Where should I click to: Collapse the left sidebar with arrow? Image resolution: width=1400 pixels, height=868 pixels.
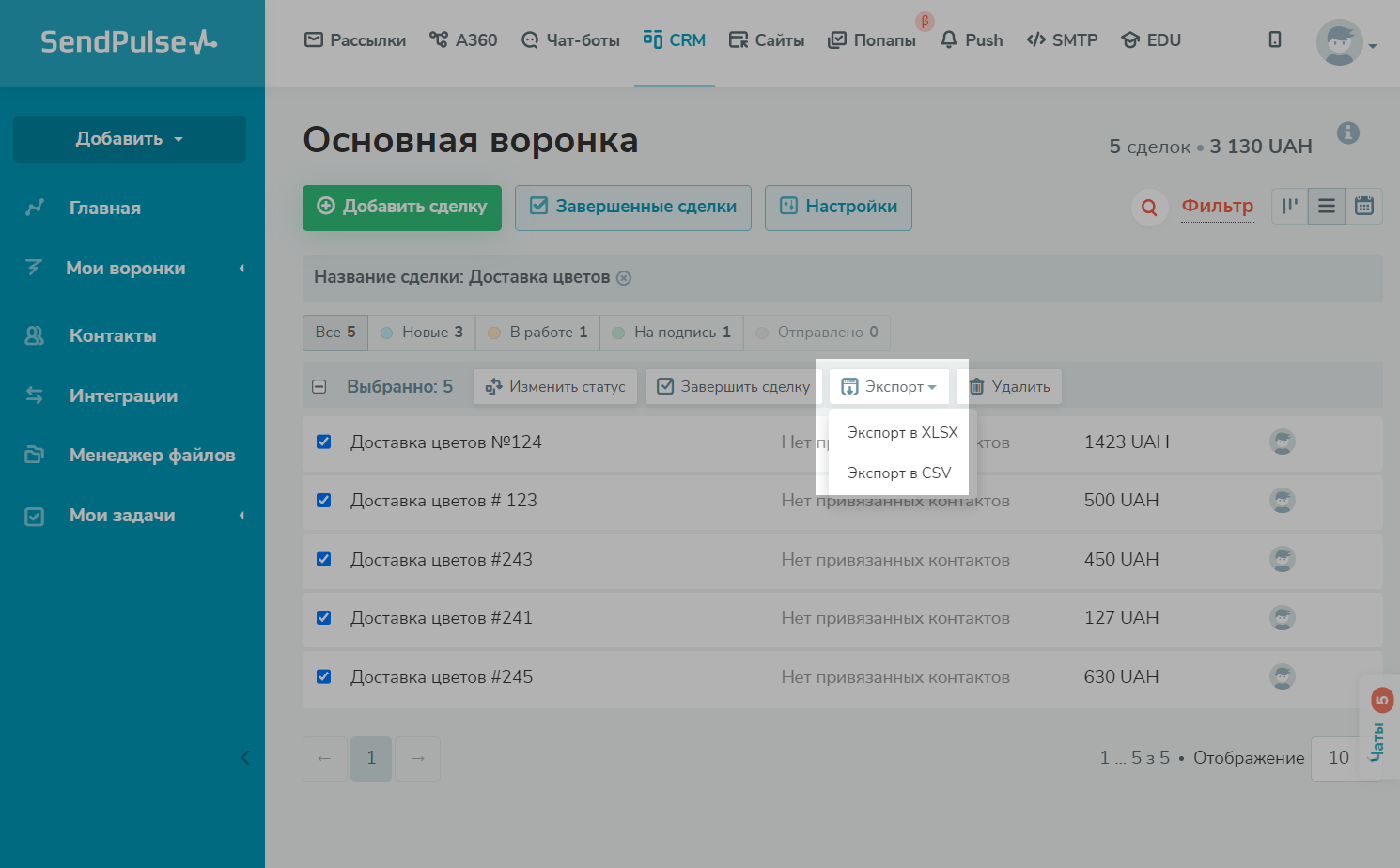pyautogui.click(x=245, y=757)
